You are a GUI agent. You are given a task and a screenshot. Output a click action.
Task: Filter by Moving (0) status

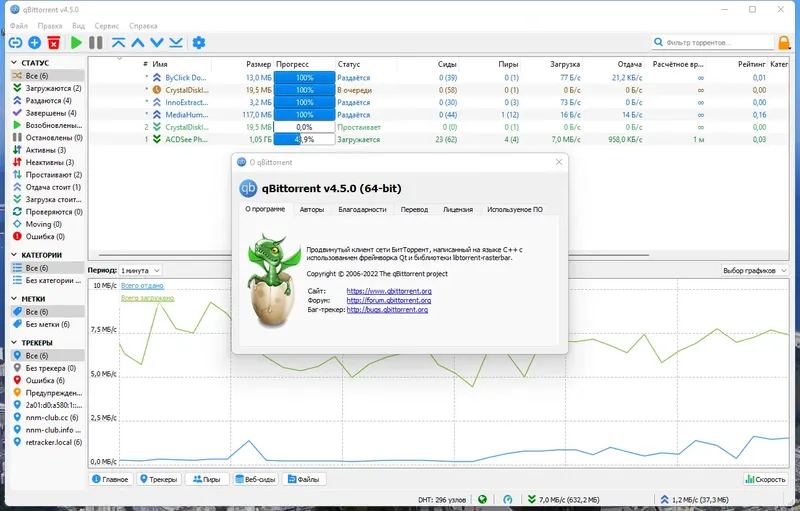tap(47, 224)
